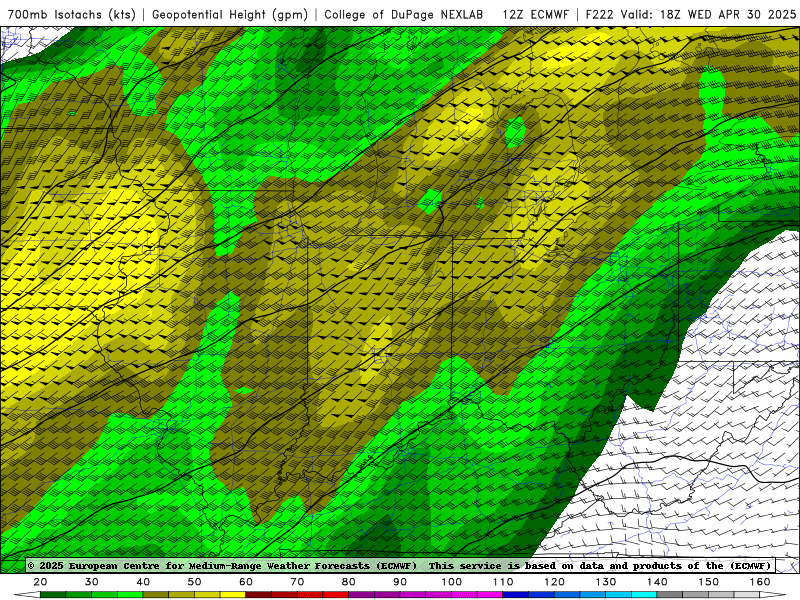The image size is (800, 600).
Task: Click the ECMWF copyright notice text
Action: 399,565
